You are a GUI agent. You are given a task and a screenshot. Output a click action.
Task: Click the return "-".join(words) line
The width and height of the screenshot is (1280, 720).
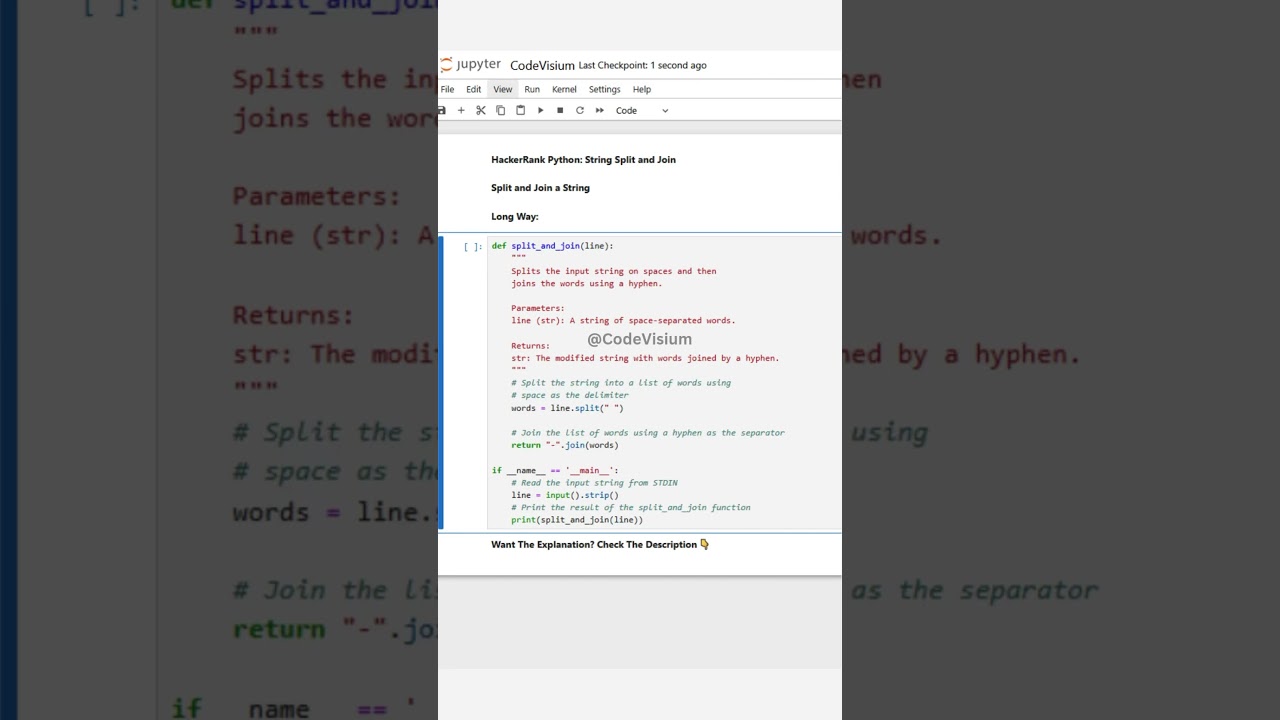click(x=565, y=445)
